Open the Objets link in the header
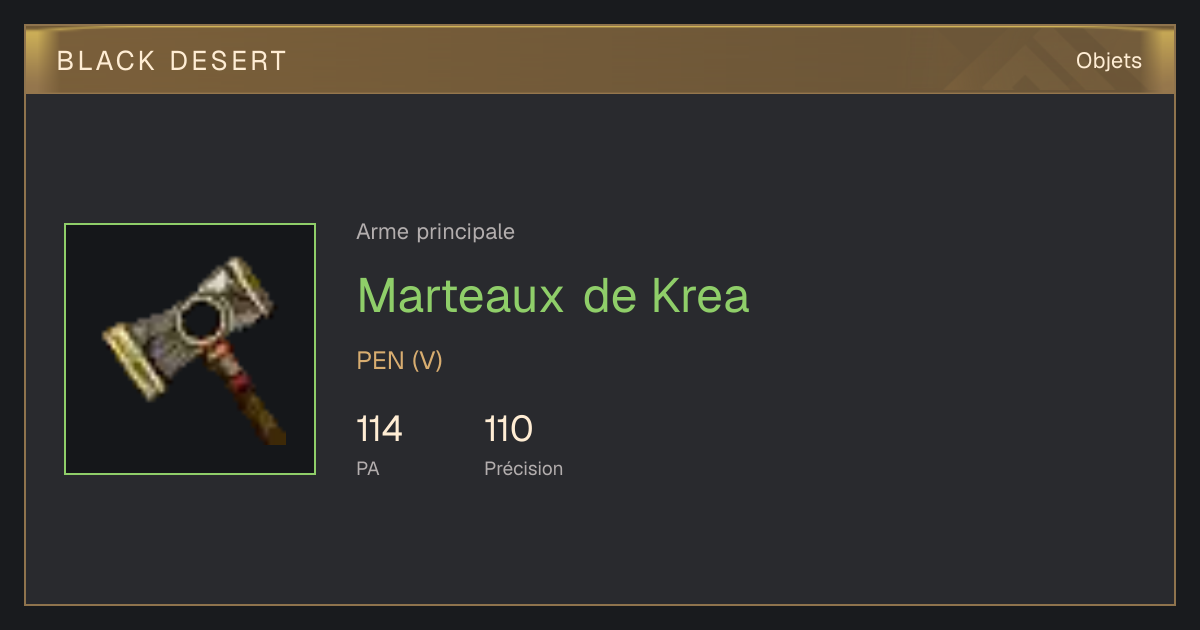1200x630 pixels. (x=1108, y=61)
